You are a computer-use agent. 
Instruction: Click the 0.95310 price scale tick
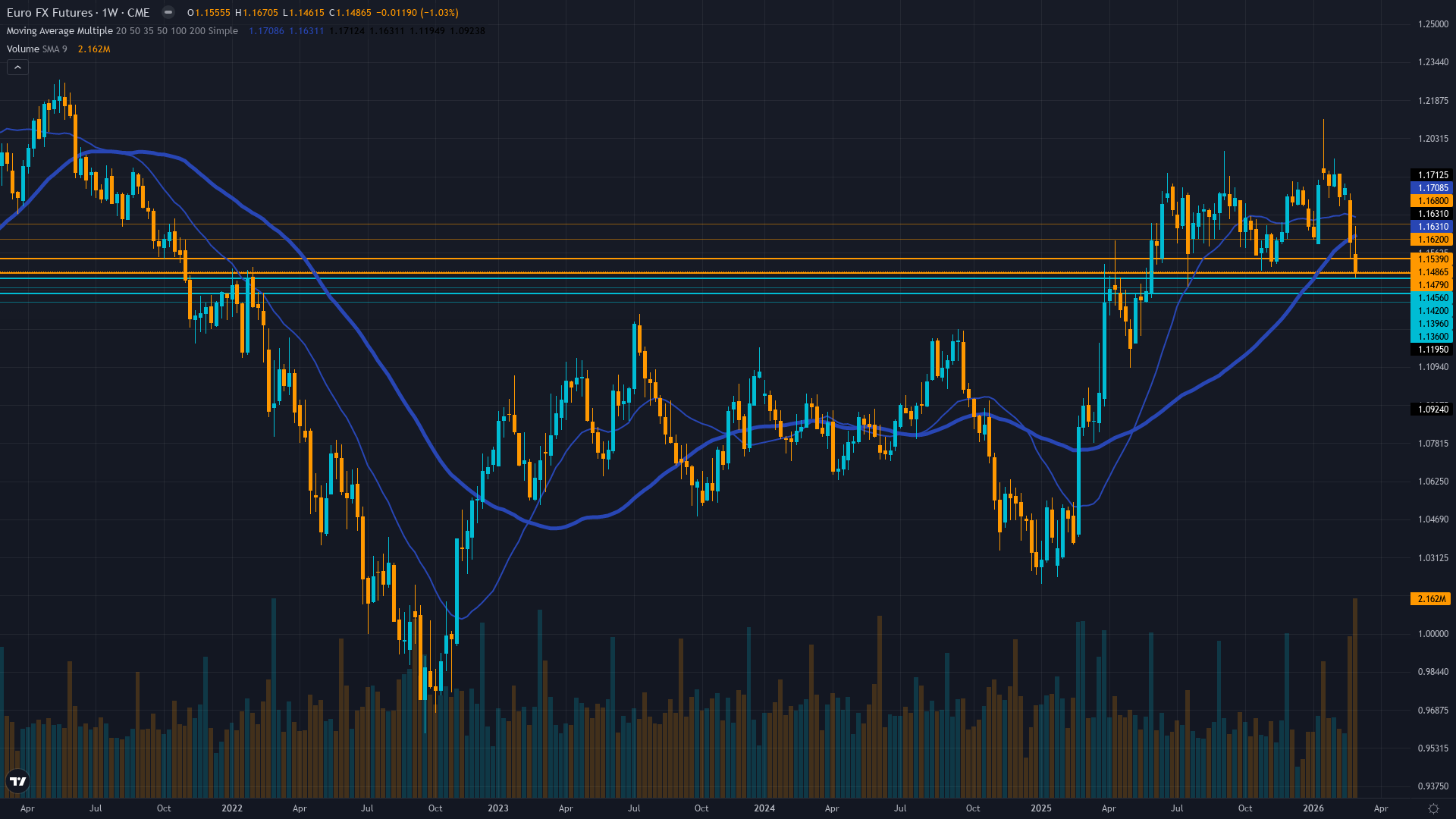coord(1432,748)
